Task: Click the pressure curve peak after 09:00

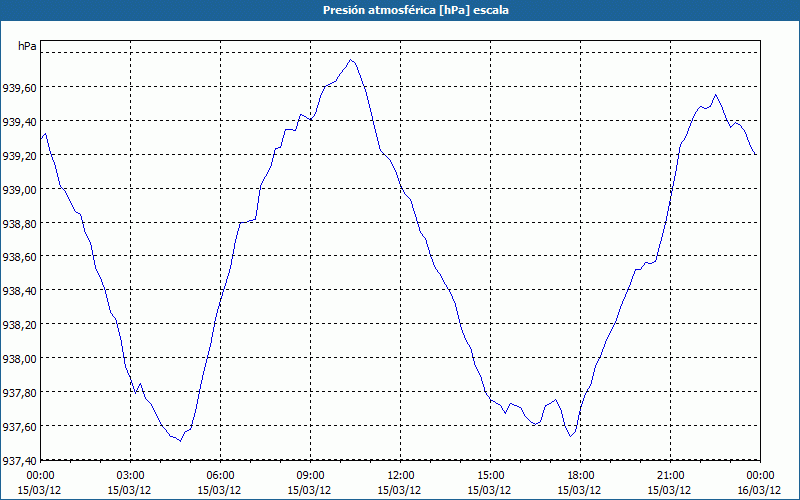Action: (x=351, y=60)
